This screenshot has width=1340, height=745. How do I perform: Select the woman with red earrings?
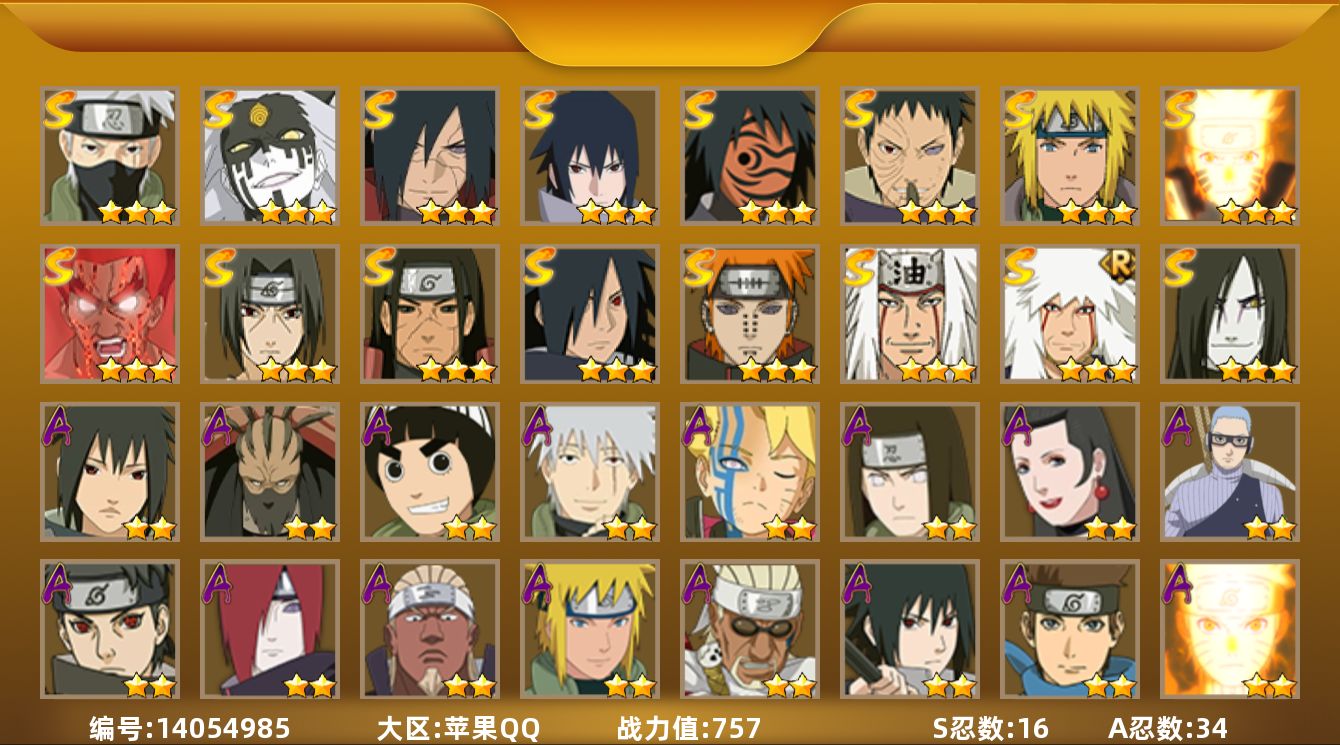[x=1070, y=472]
